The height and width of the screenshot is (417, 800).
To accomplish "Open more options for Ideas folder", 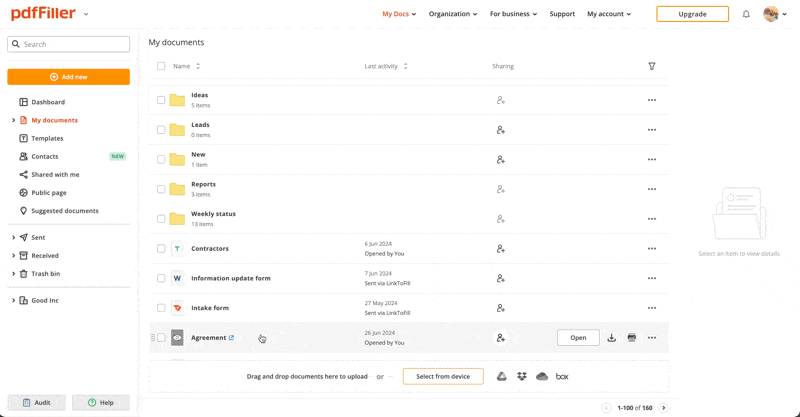I will point(652,100).
